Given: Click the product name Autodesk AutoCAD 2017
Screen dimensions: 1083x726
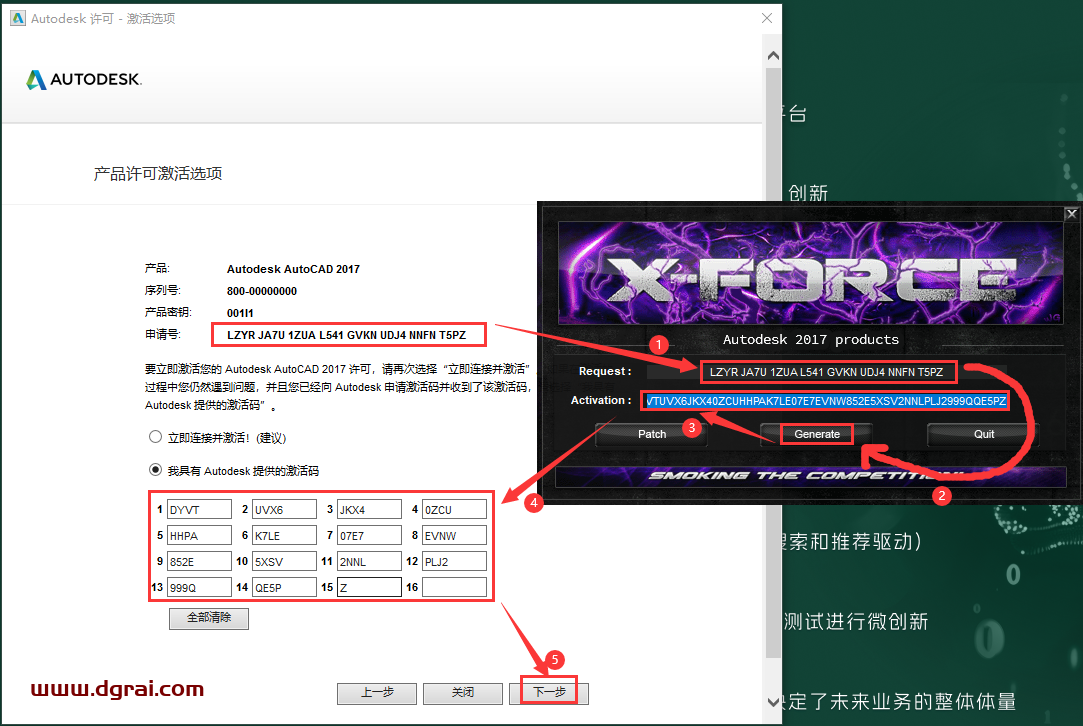Looking at the screenshot, I should click(x=293, y=269).
